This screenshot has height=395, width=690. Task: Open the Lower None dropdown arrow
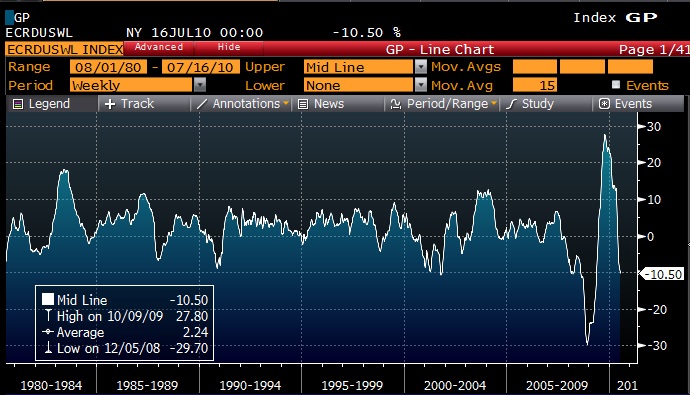pos(421,85)
